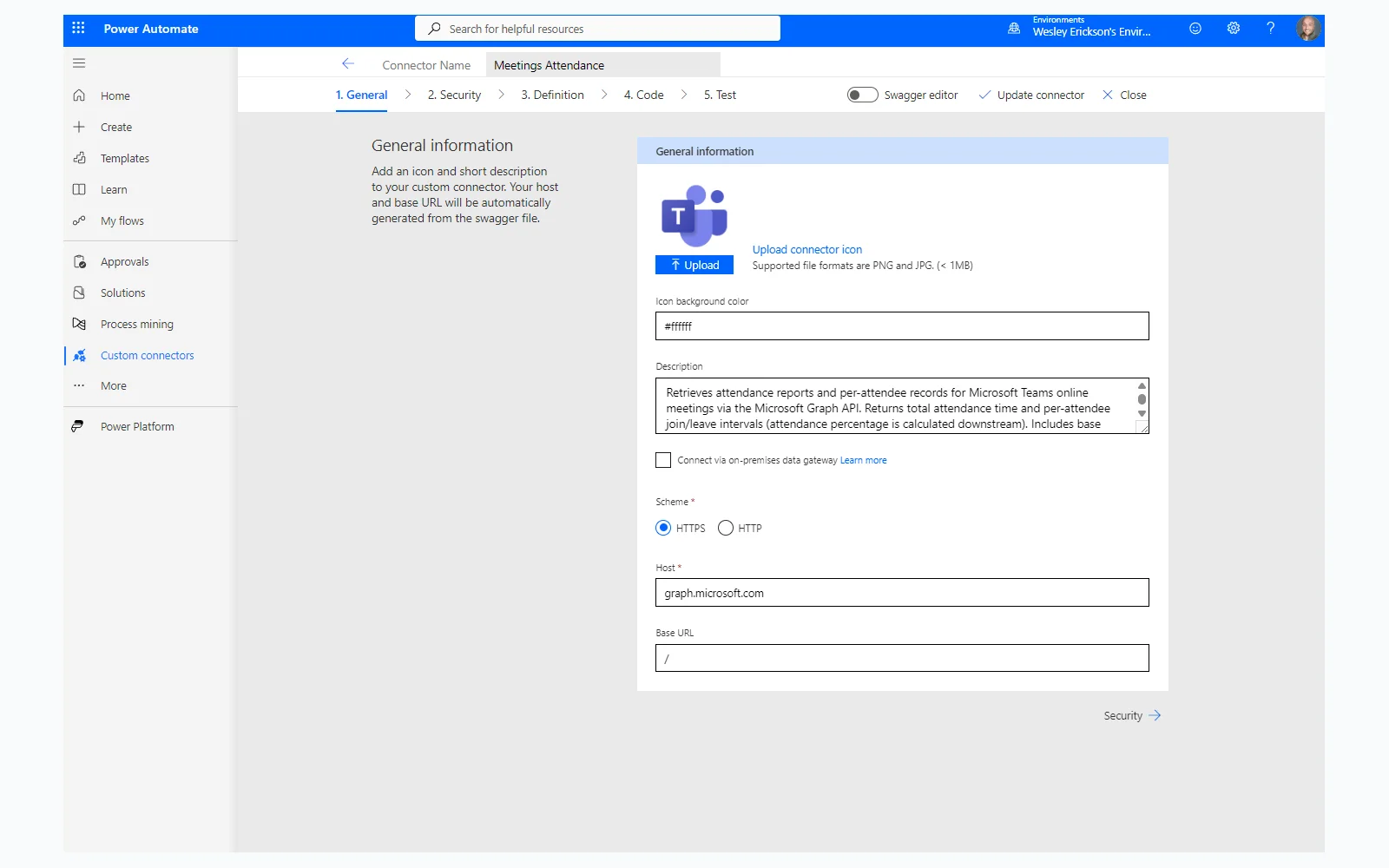
Task: Click the Environments icon in header
Action: click(x=1014, y=29)
